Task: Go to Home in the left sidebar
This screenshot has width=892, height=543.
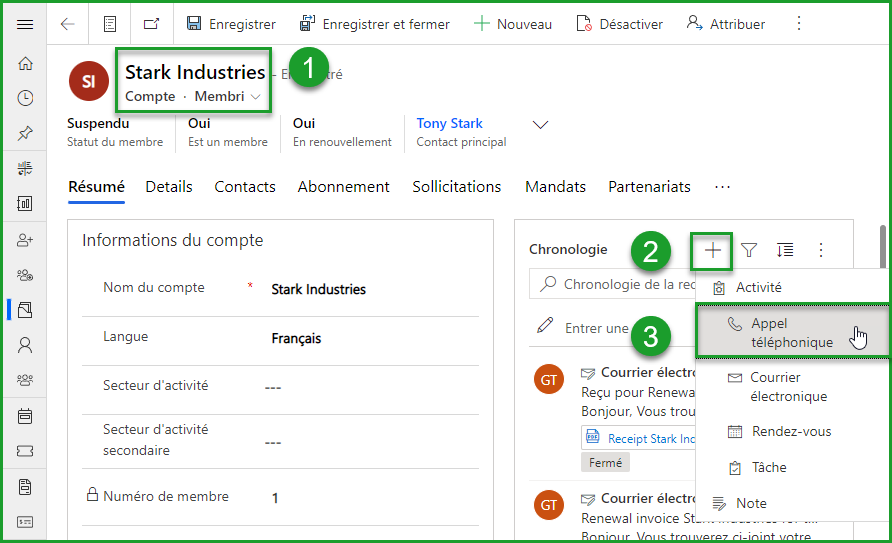Action: point(25,64)
